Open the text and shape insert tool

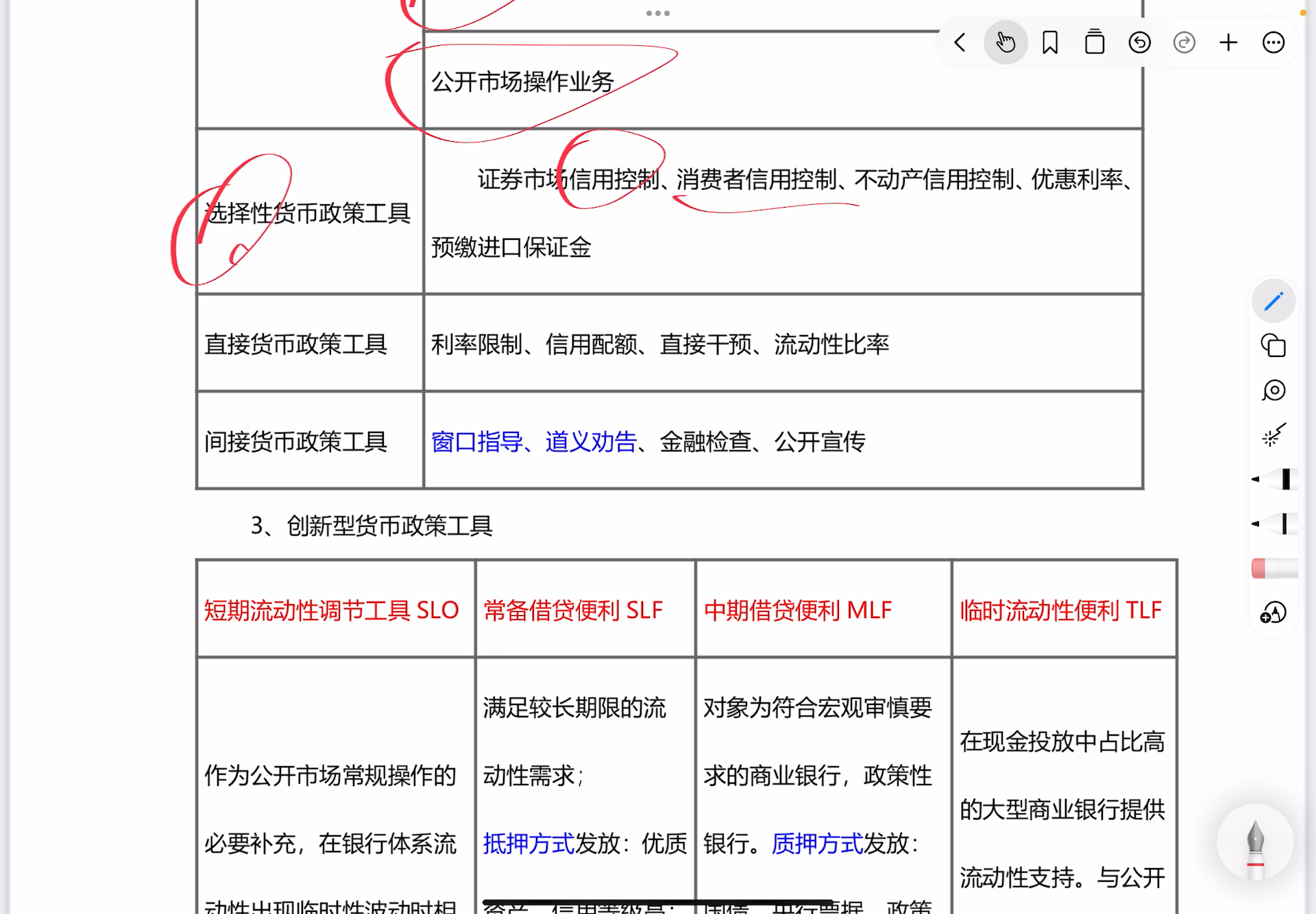click(1273, 613)
